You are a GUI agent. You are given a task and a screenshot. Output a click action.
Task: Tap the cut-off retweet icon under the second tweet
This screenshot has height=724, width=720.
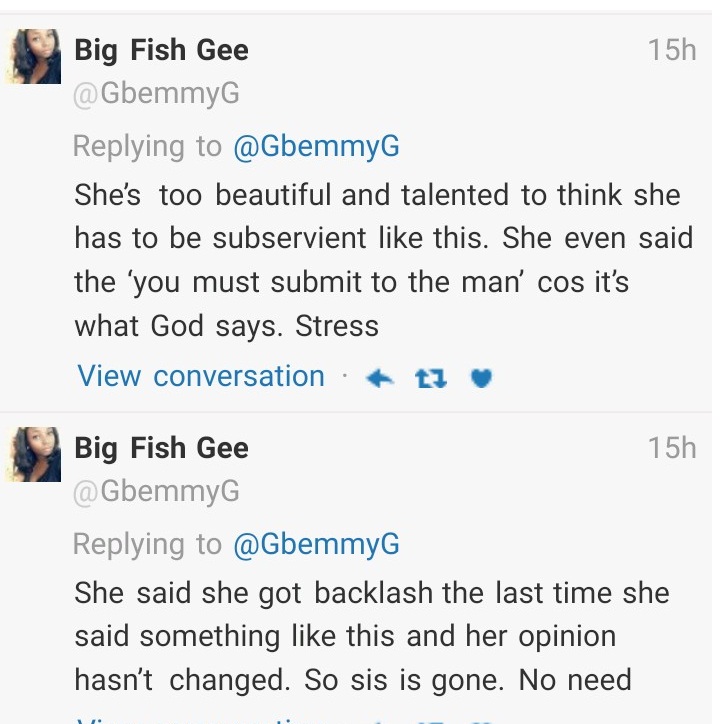tap(431, 720)
